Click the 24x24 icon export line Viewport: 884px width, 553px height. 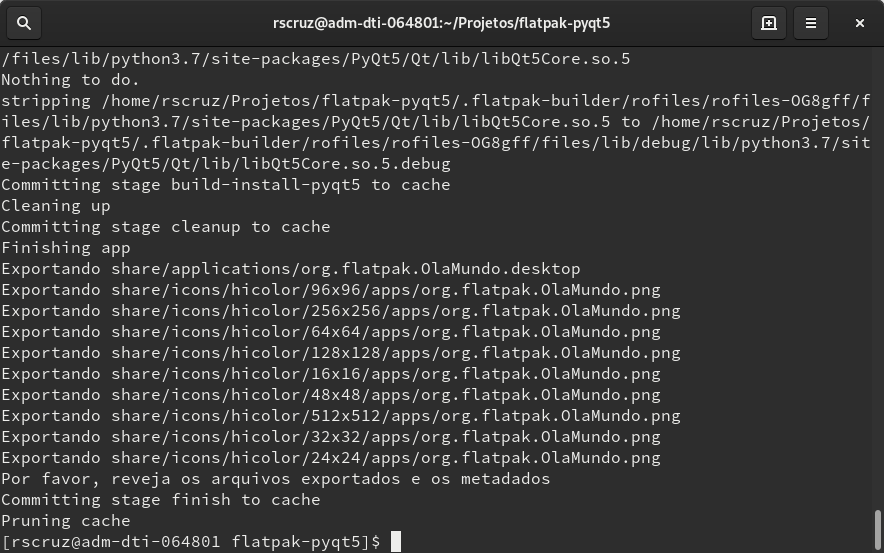click(x=330, y=458)
